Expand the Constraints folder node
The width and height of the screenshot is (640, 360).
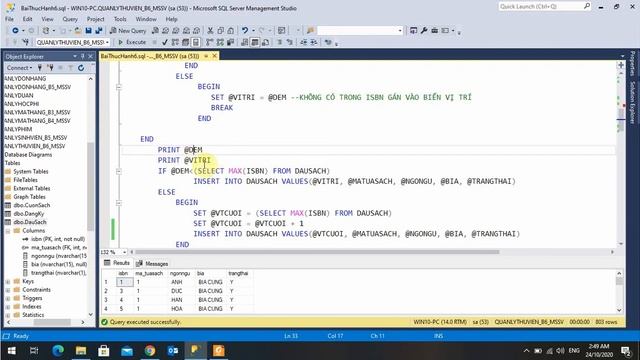8,290
